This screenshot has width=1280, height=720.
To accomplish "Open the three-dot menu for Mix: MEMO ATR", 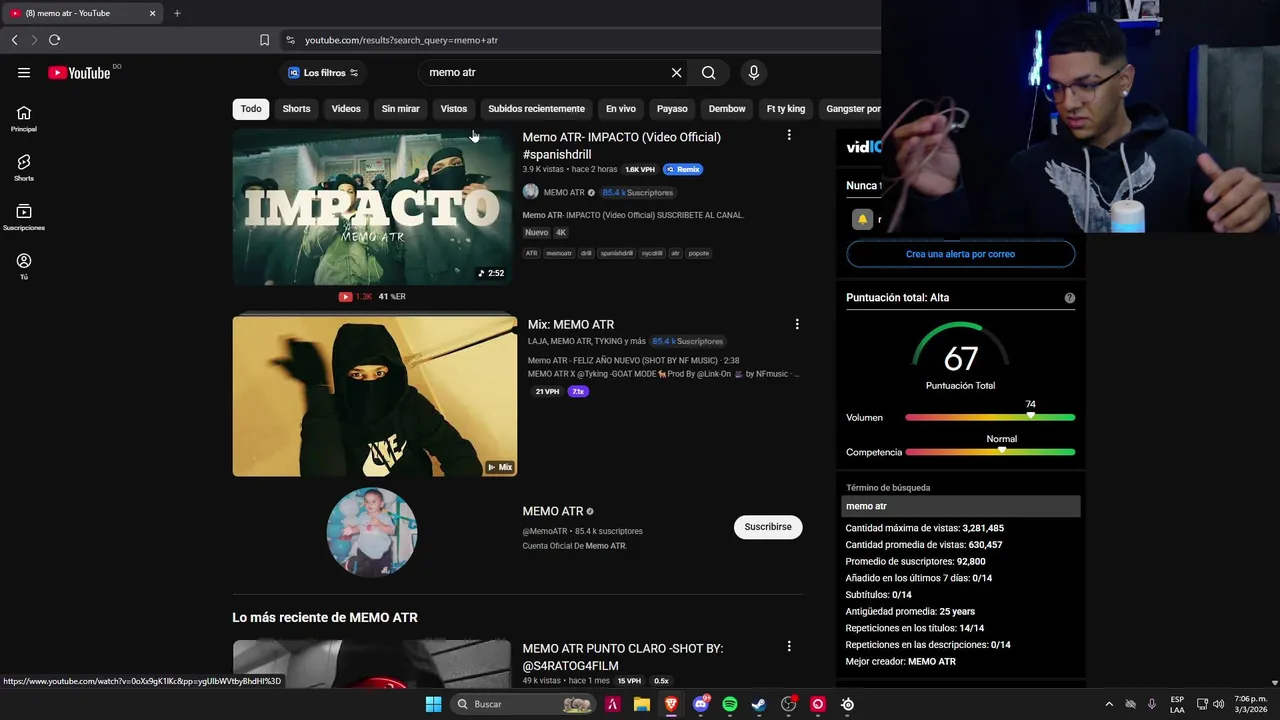I will 796,324.
